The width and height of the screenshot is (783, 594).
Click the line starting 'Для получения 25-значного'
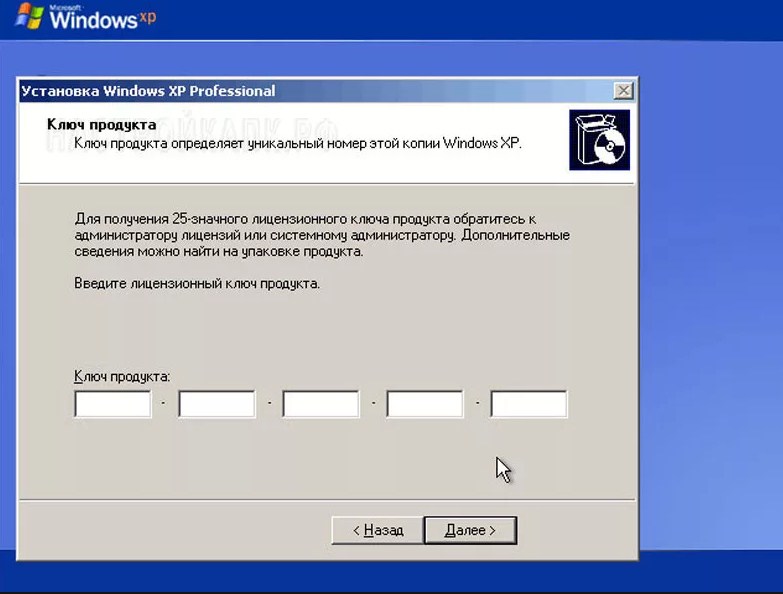coord(305,219)
